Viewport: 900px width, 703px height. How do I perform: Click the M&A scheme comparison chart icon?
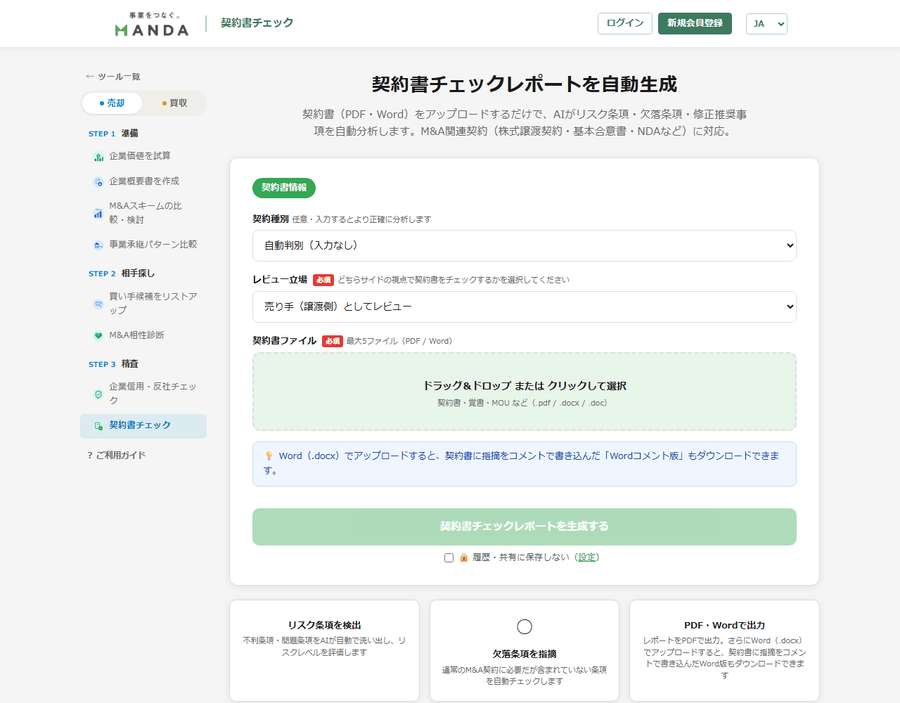(98, 213)
